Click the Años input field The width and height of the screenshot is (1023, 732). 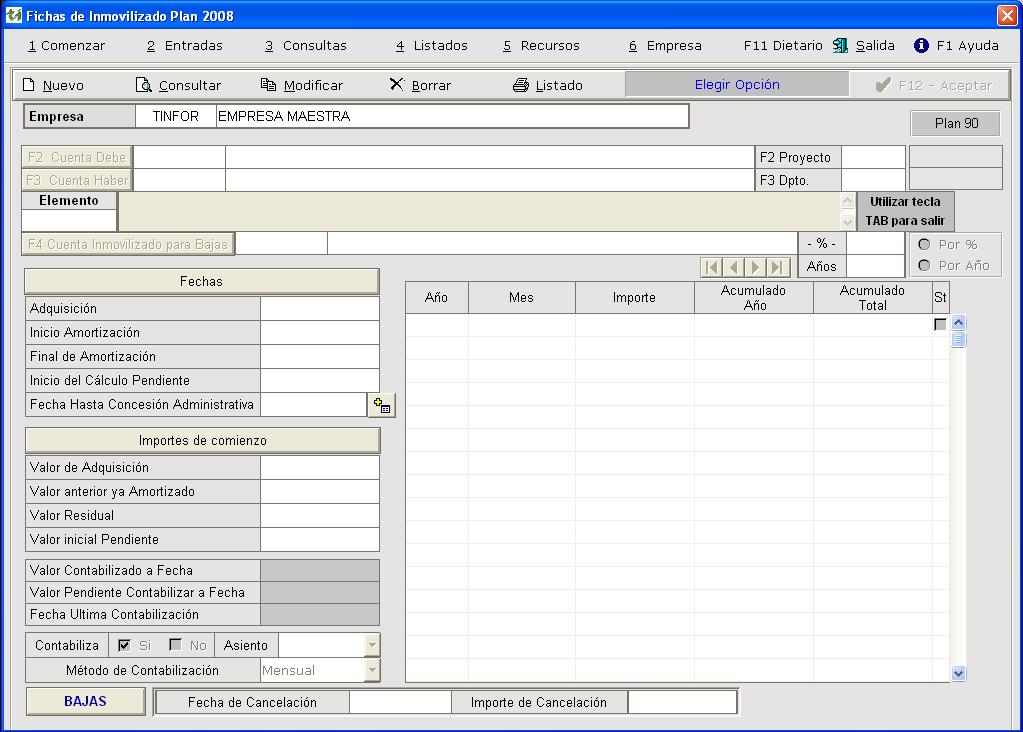click(875, 266)
